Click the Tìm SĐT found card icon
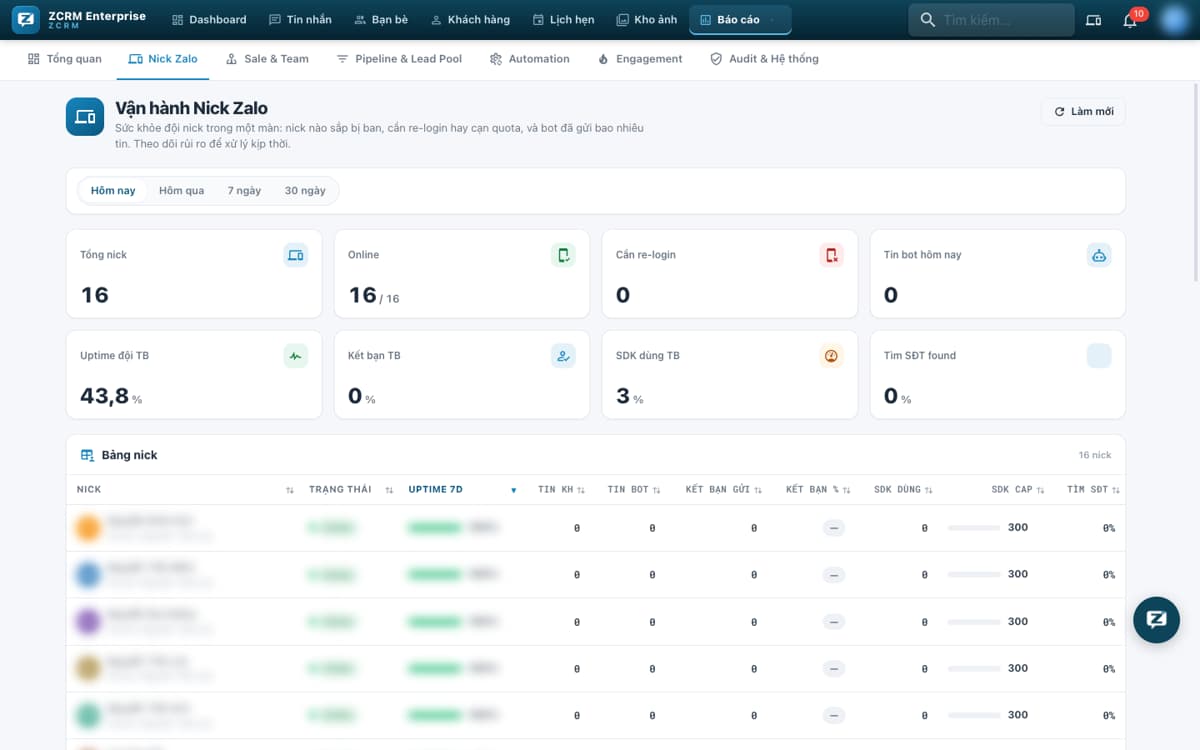The image size is (1200, 750). coord(1099,355)
